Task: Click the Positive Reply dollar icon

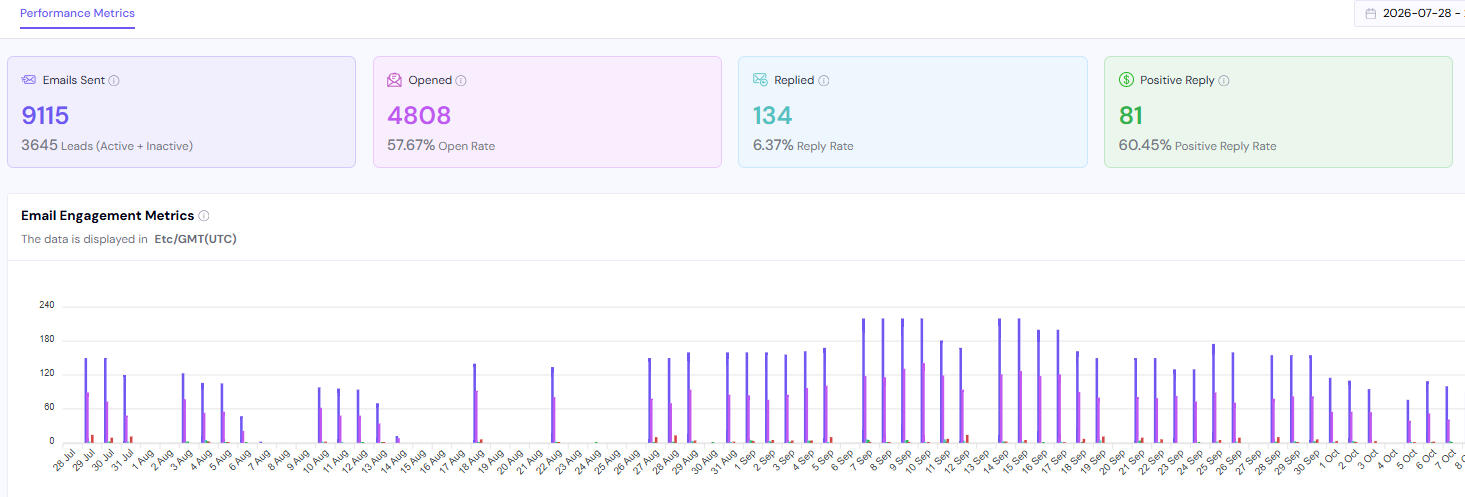Action: (x=1127, y=80)
